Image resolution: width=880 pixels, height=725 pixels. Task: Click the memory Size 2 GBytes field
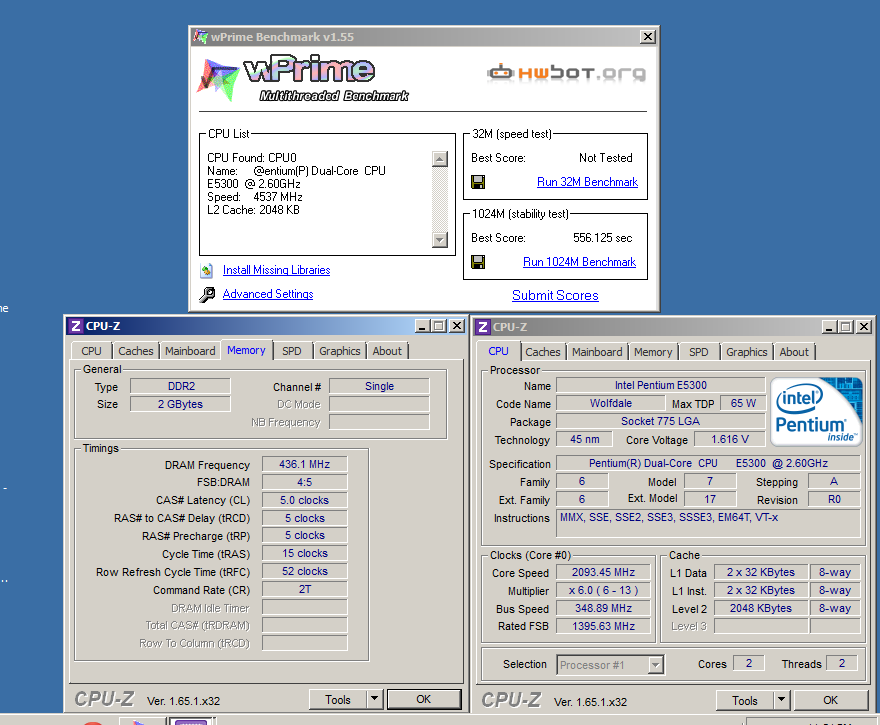point(181,405)
